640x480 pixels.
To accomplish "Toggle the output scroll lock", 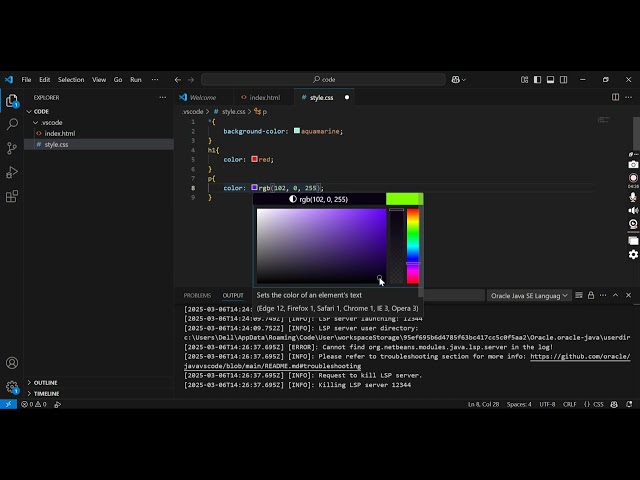I will coord(591,295).
